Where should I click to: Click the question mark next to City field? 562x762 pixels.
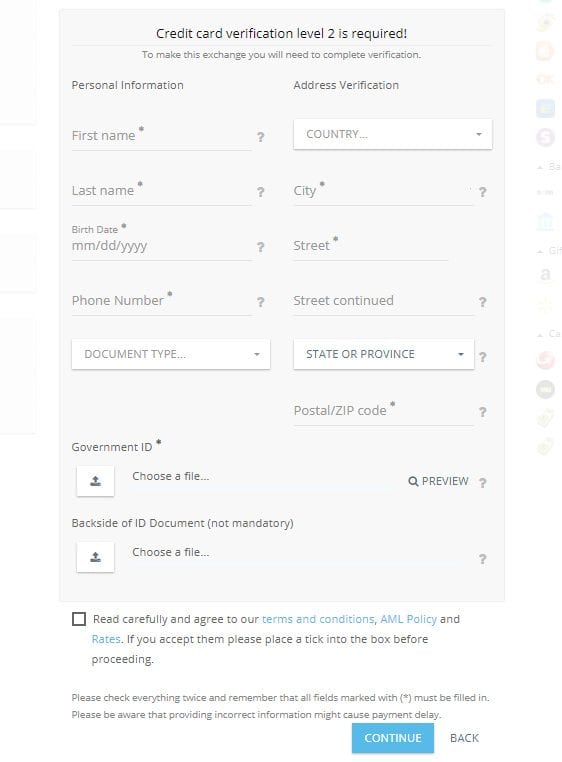[482, 192]
